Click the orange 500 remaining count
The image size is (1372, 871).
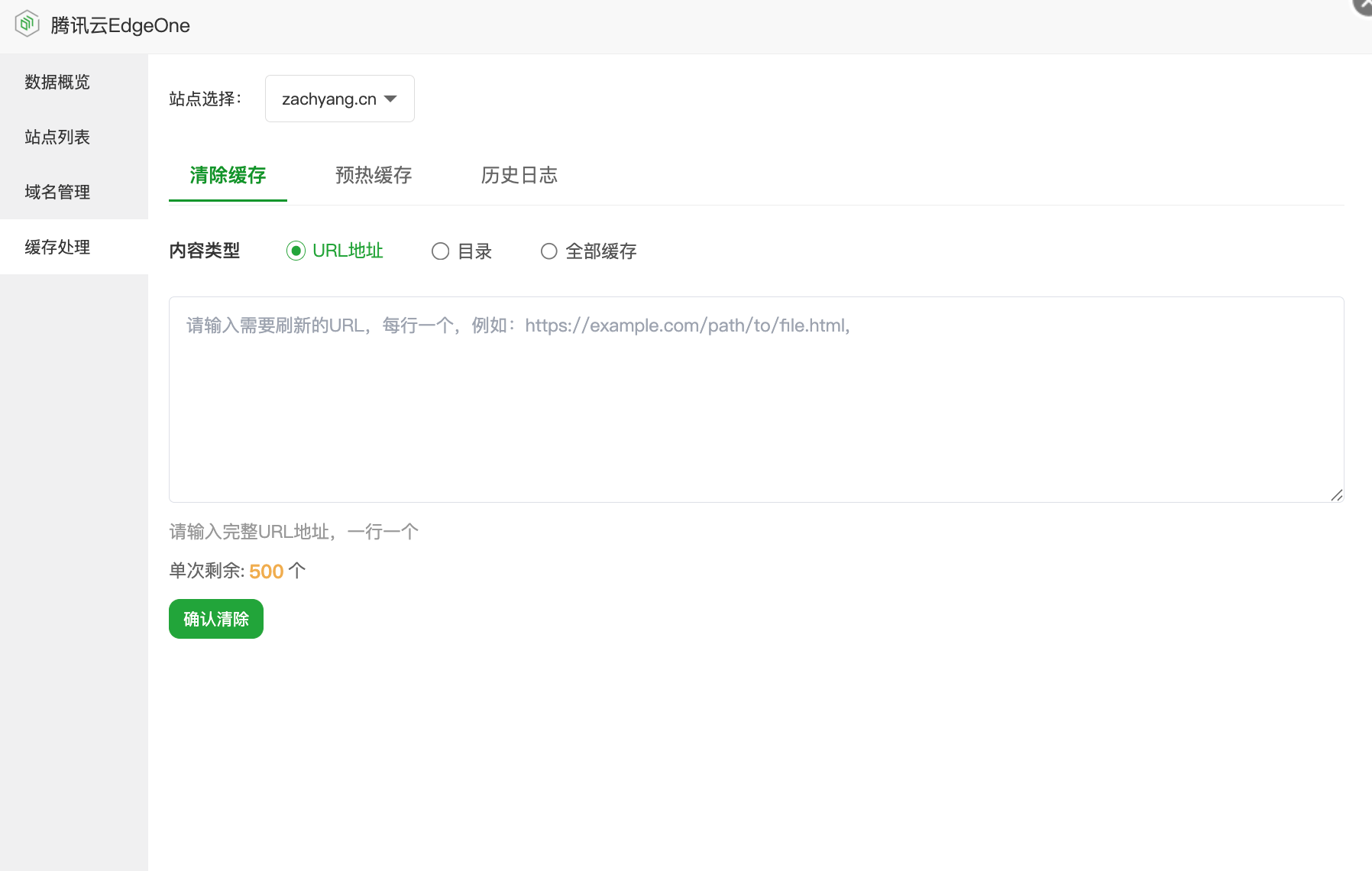point(266,571)
